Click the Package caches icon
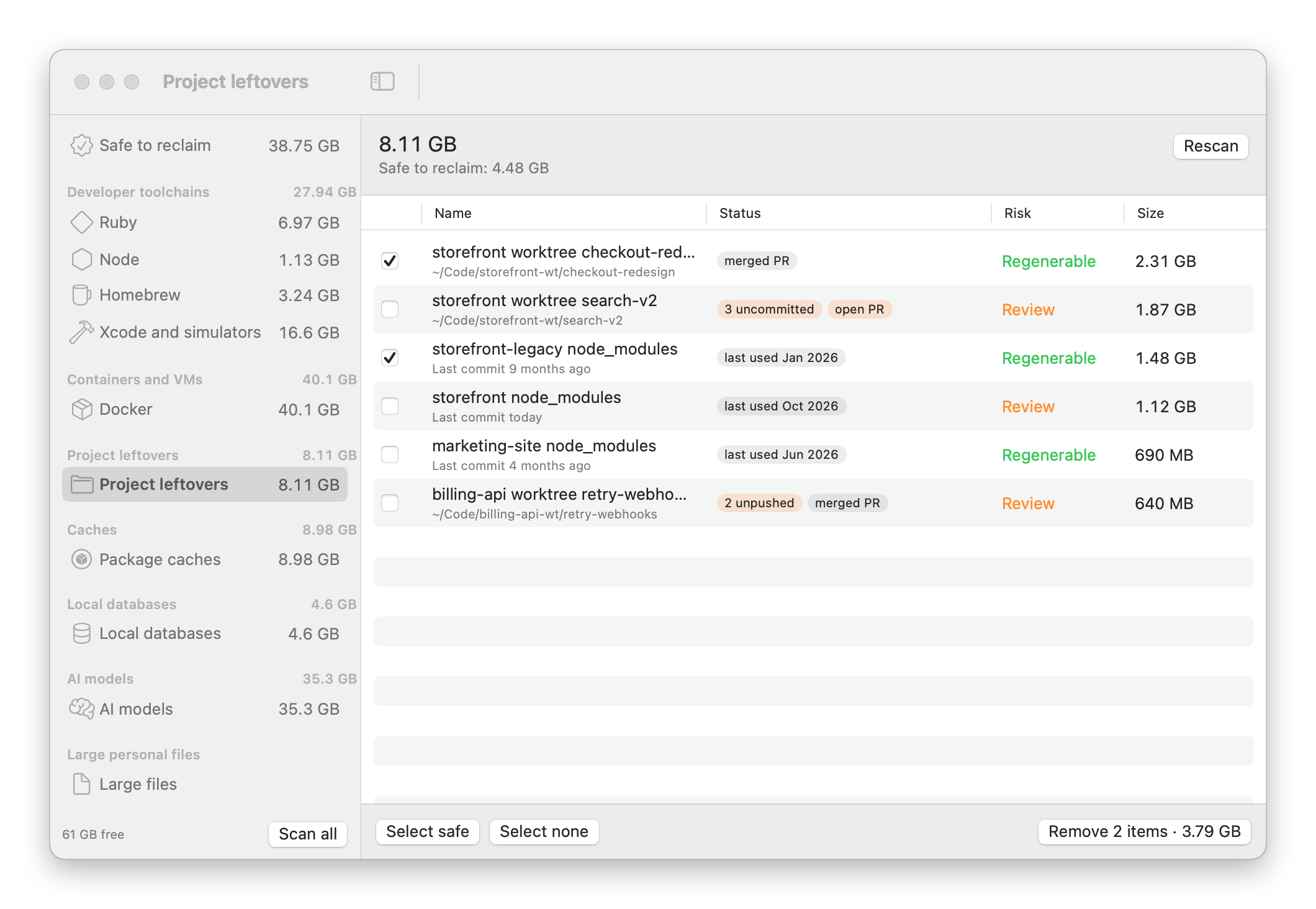This screenshot has width=1316, height=909. click(x=81, y=559)
